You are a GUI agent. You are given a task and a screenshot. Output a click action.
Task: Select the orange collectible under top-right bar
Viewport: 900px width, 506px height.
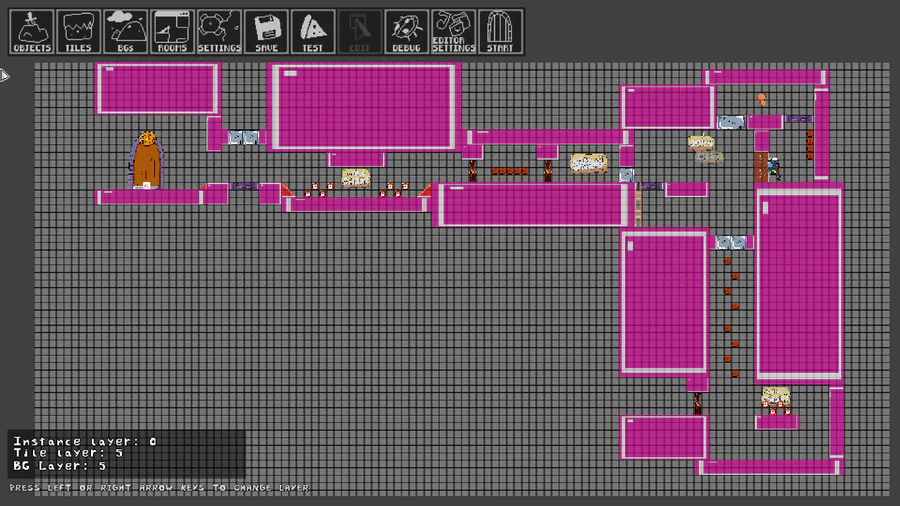(x=761, y=100)
